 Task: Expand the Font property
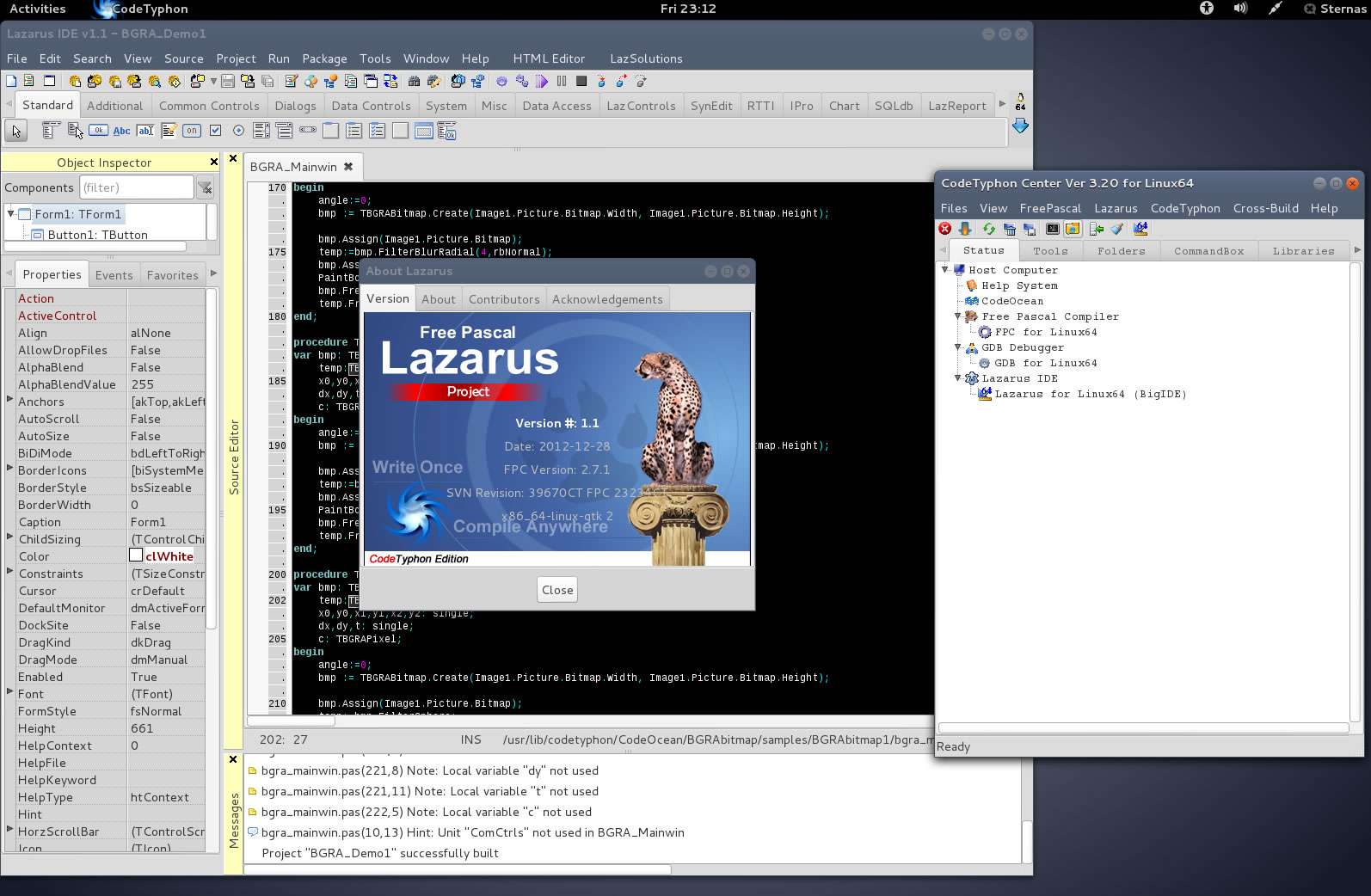10,691
